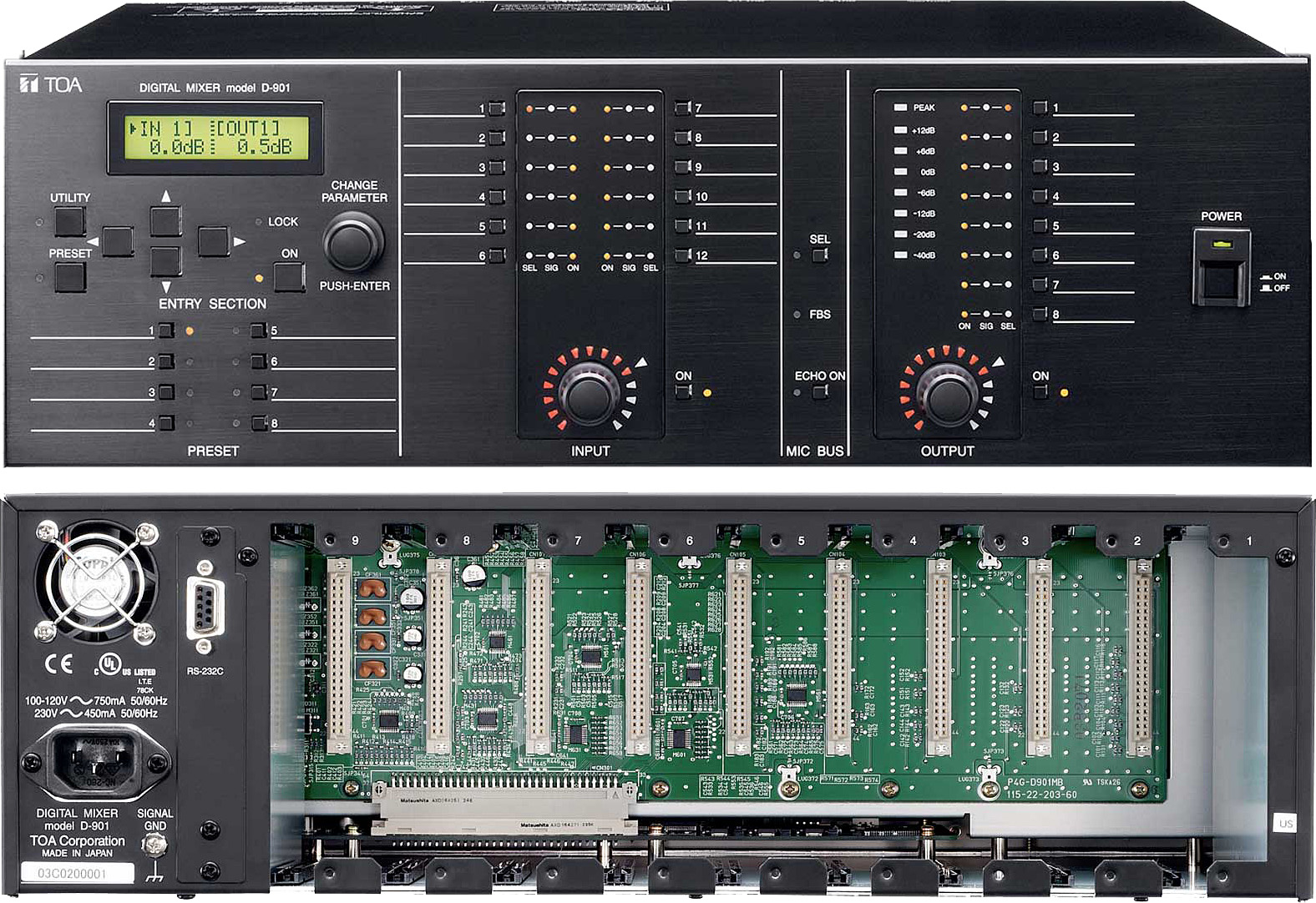
Task: Flip the POWER switch
Action: [1221, 269]
